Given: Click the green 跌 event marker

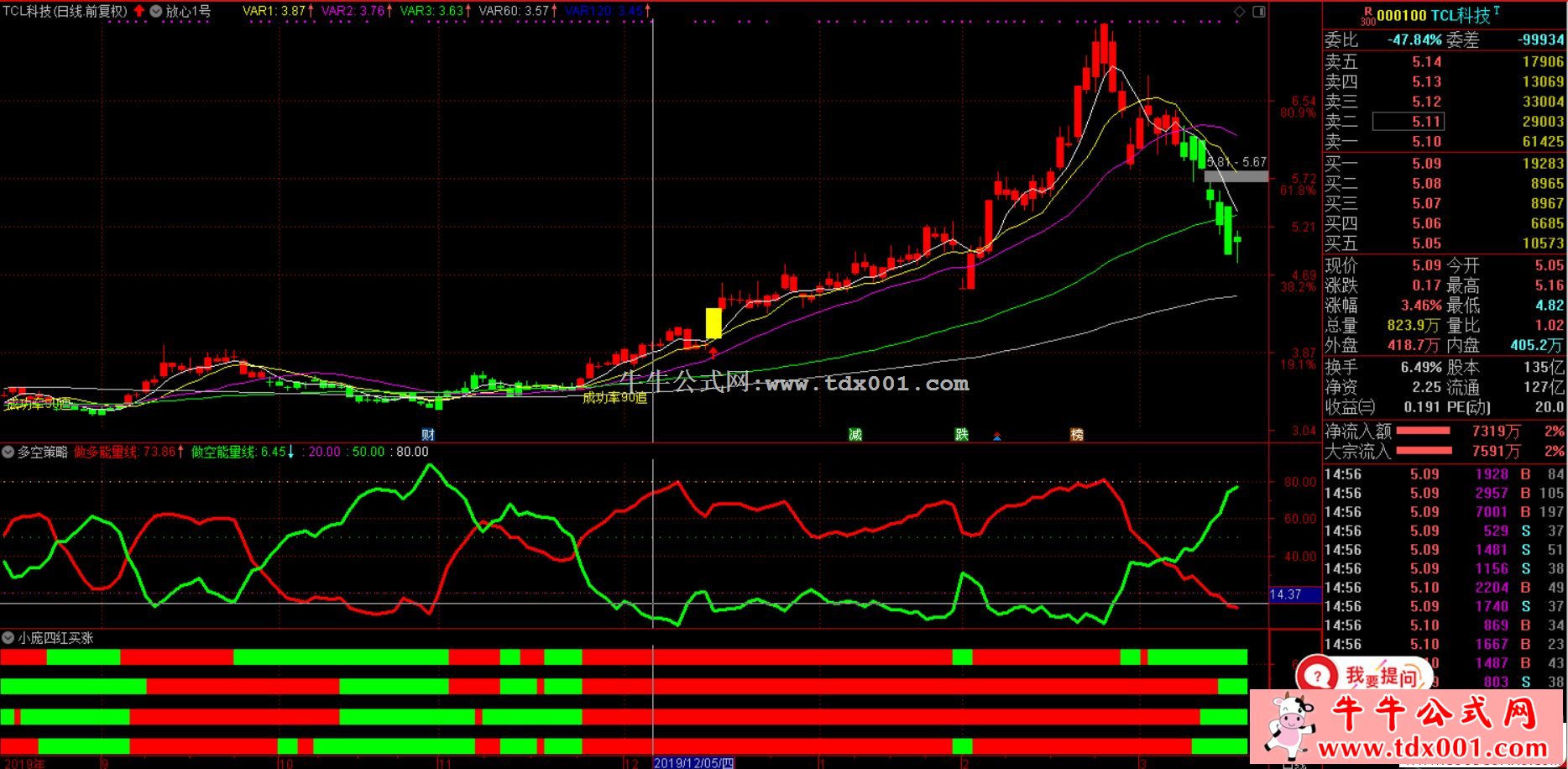Looking at the screenshot, I should coord(962,434).
